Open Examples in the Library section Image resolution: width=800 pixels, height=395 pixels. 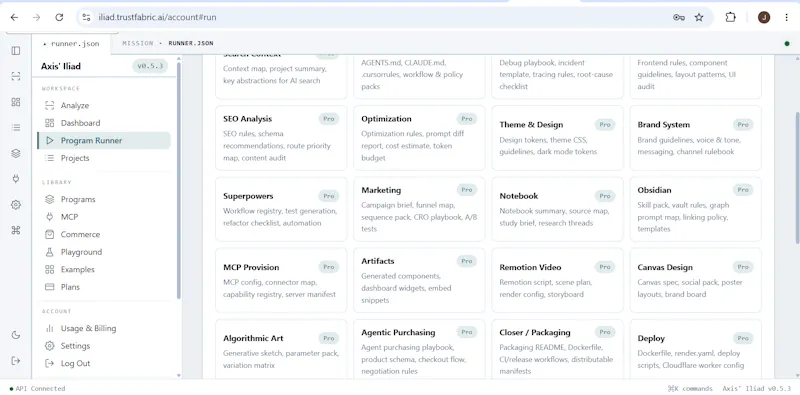[x=104, y=269]
